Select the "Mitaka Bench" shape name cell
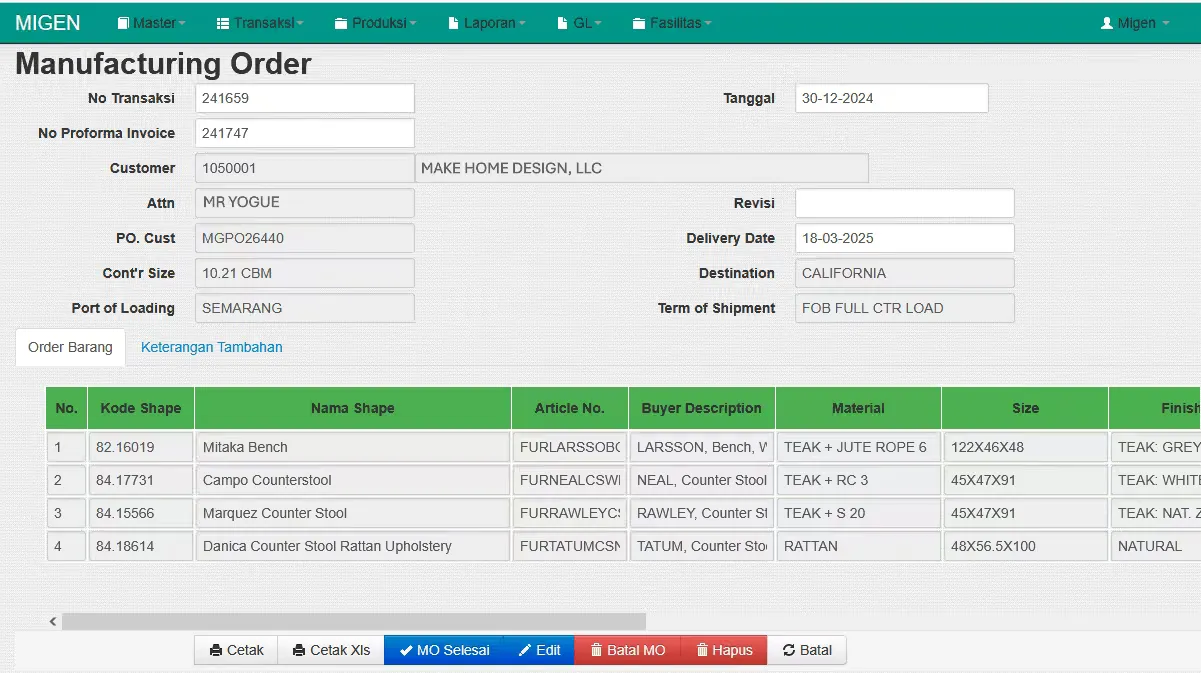Image resolution: width=1201 pixels, height=673 pixels. coord(353,447)
